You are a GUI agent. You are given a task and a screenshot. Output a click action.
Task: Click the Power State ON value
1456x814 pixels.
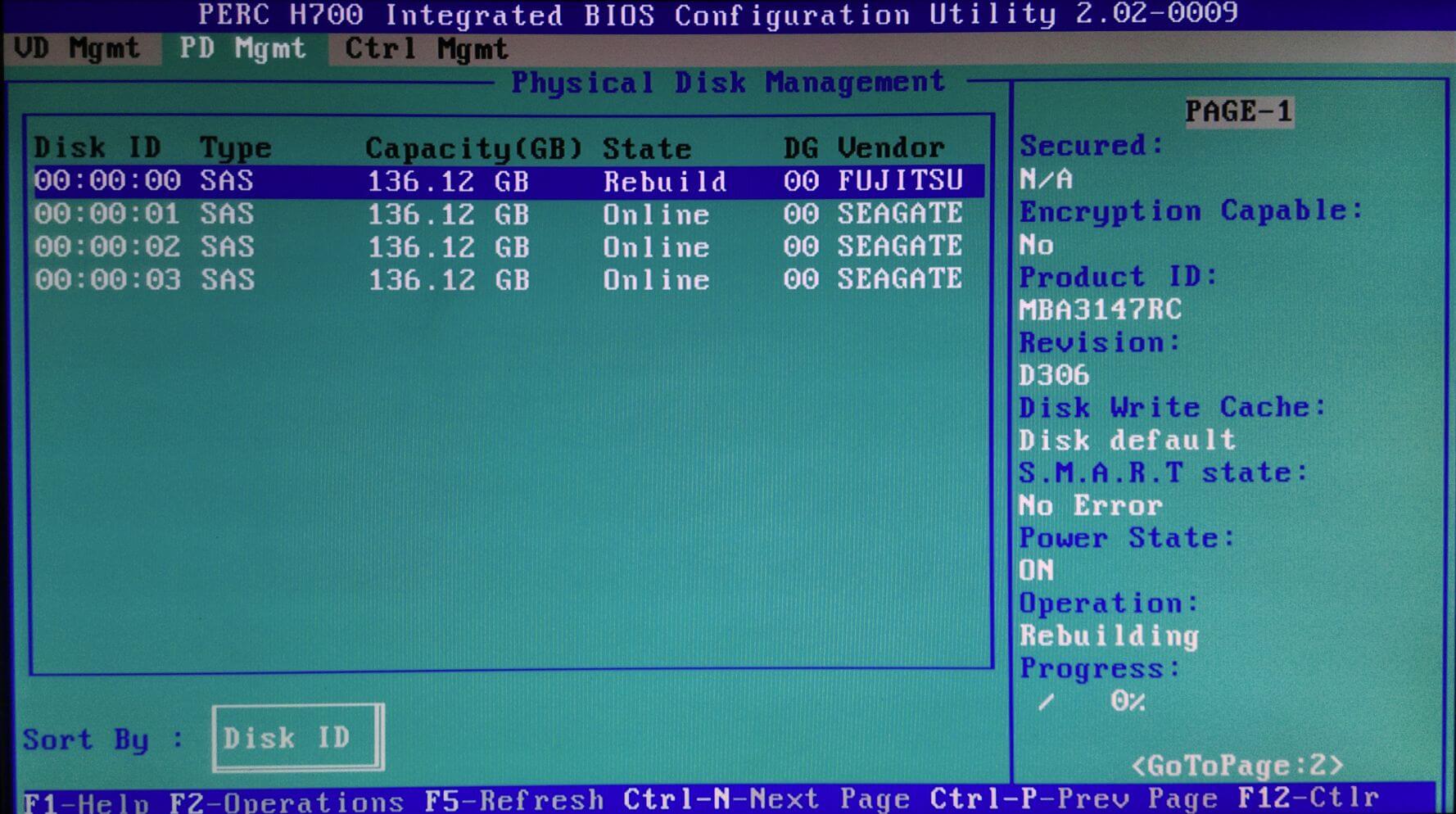1036,570
